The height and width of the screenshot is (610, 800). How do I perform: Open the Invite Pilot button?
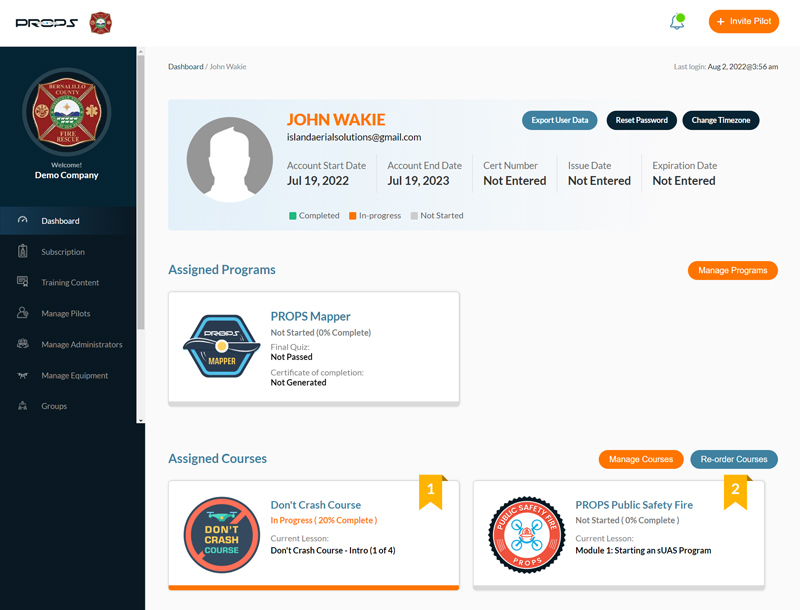click(x=743, y=22)
